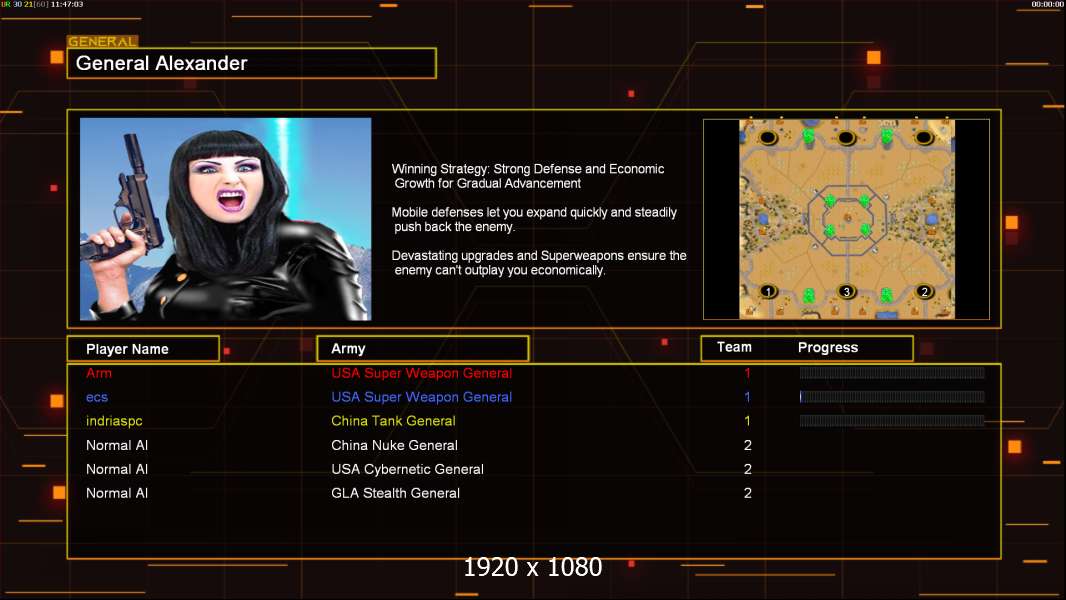1066x600 pixels.
Task: Click China Tank General army text
Action: point(393,421)
